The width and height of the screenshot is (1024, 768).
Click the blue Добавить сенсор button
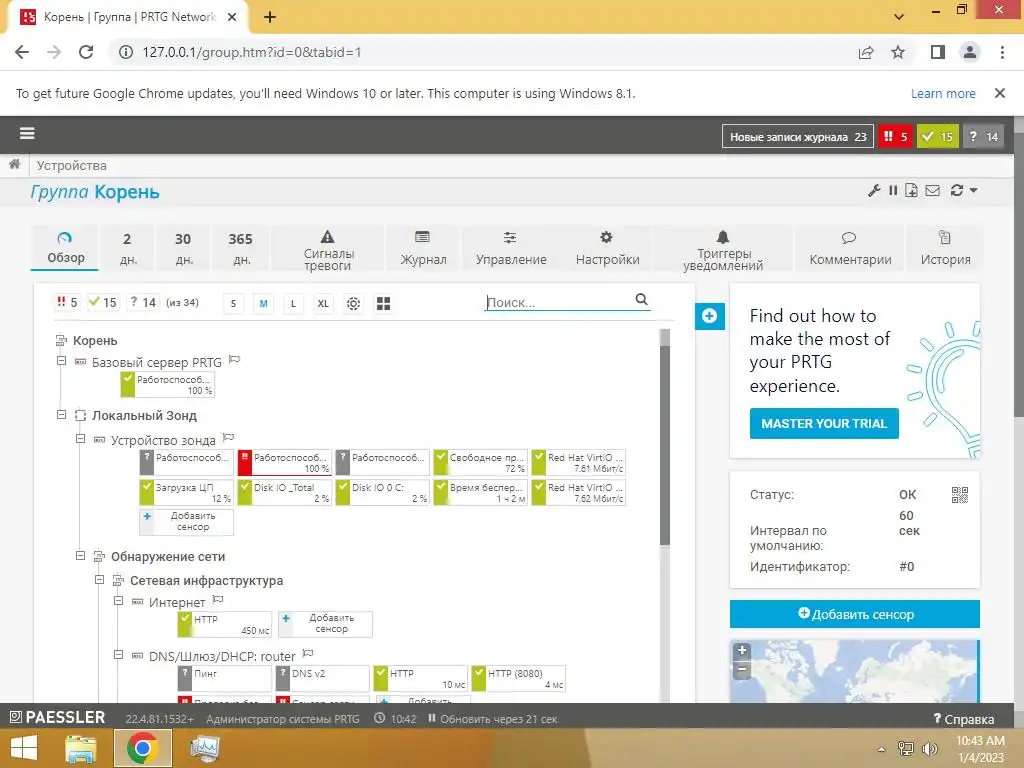point(855,614)
